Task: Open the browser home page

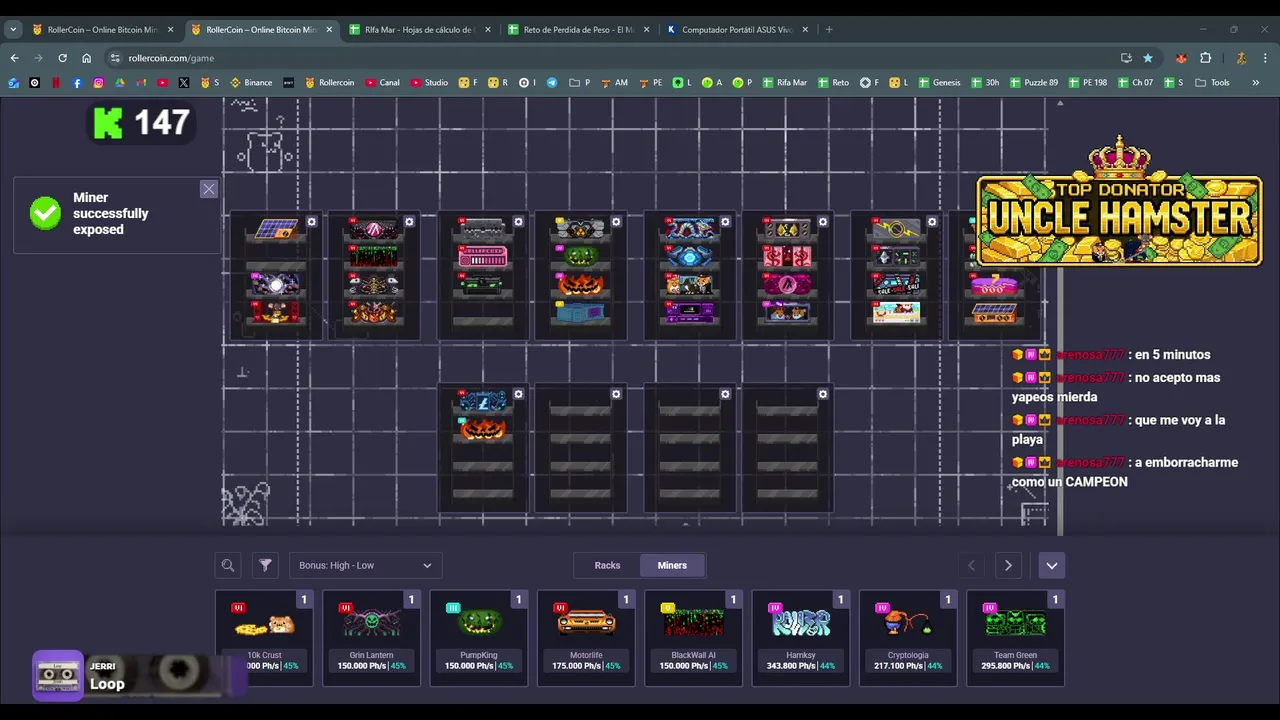Action: (86, 58)
